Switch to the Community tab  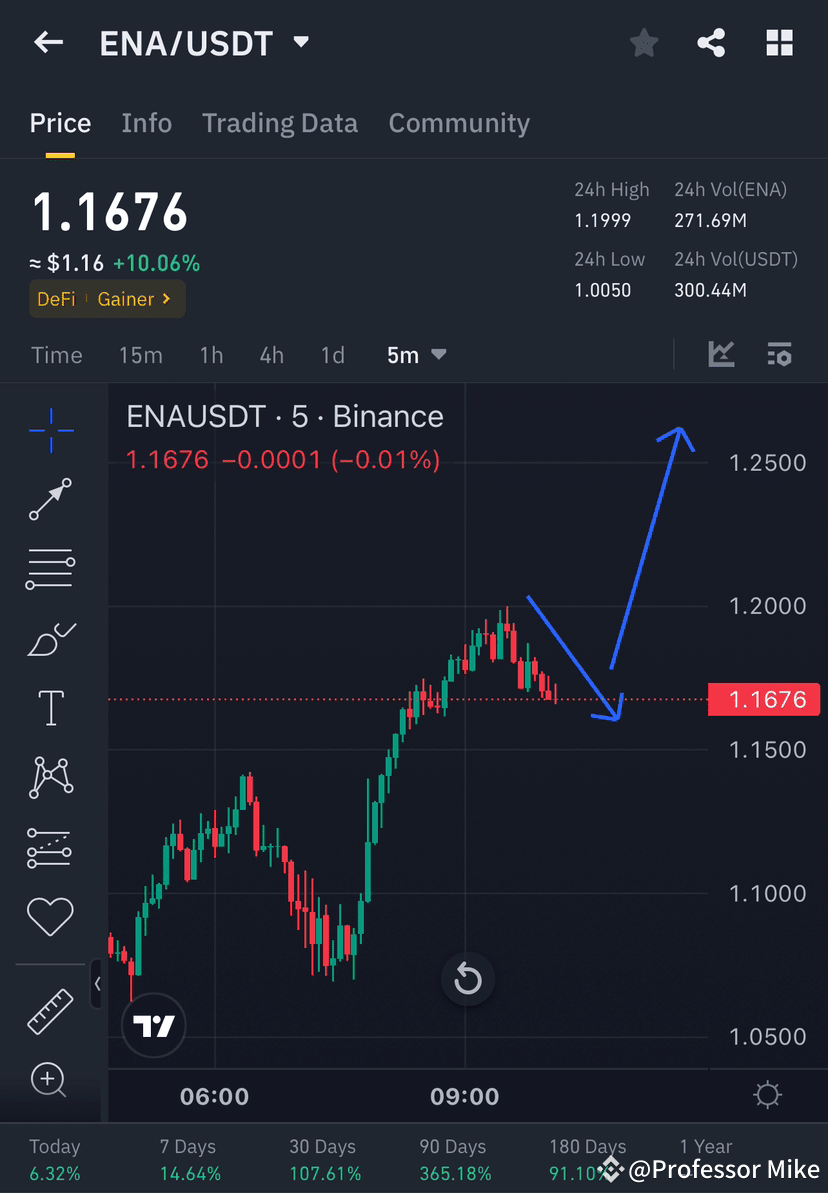point(459,122)
